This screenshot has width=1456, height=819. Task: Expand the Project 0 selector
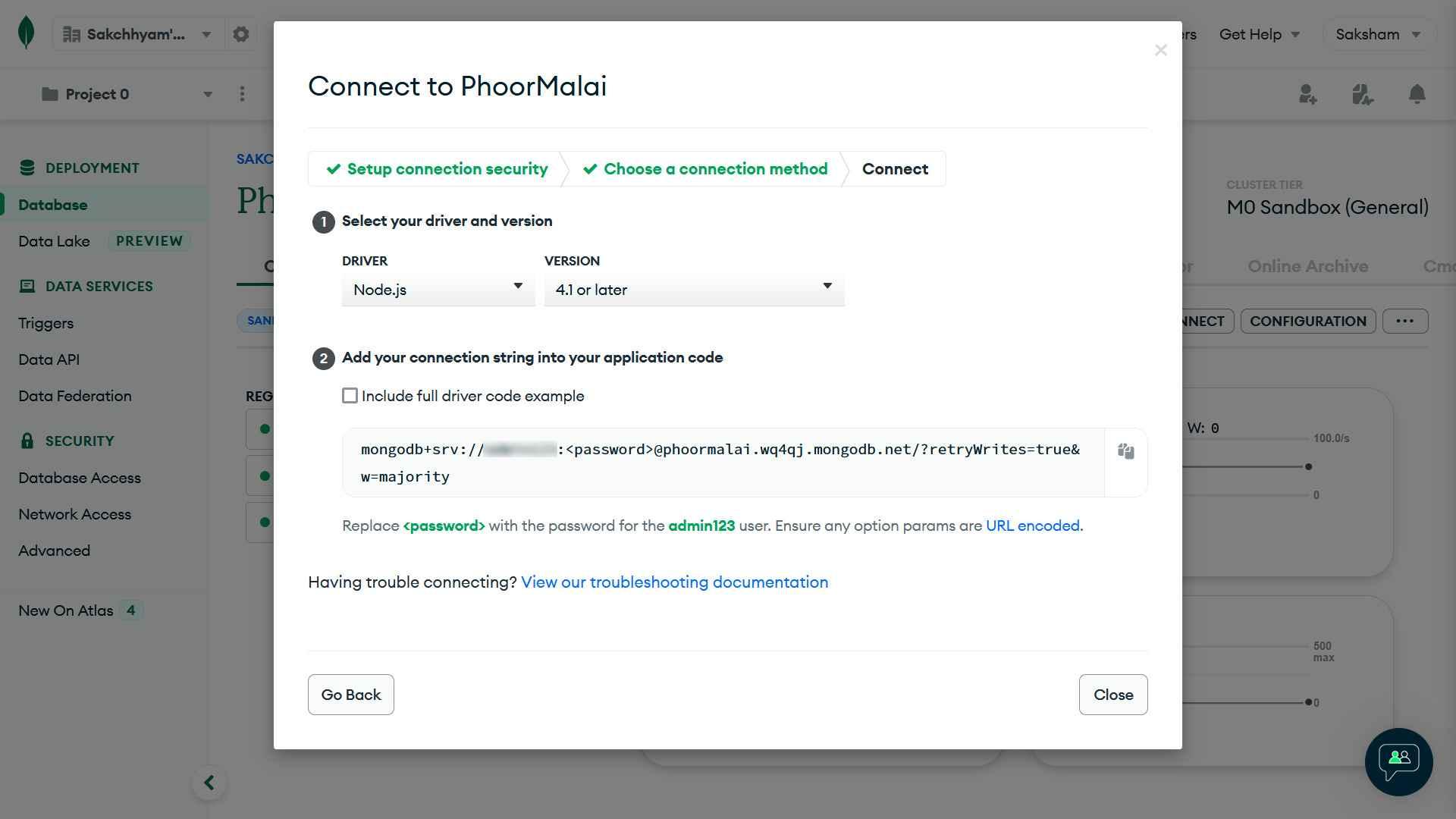point(127,94)
